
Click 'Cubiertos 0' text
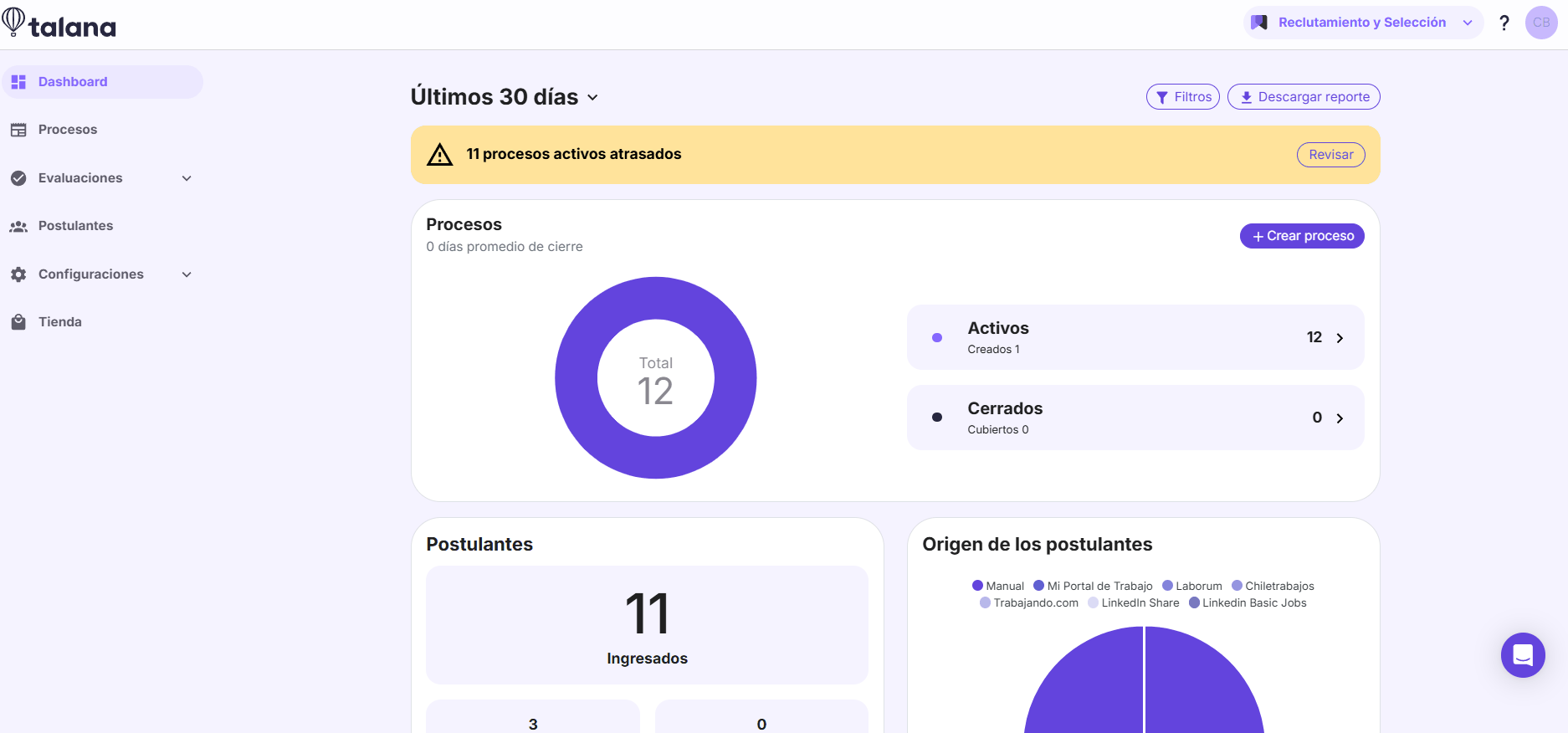(x=998, y=430)
